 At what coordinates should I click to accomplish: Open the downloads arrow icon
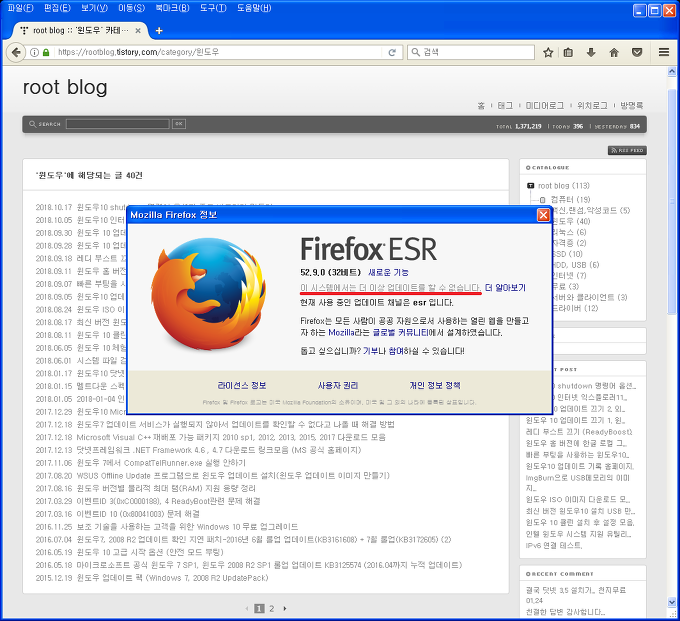coord(591,52)
